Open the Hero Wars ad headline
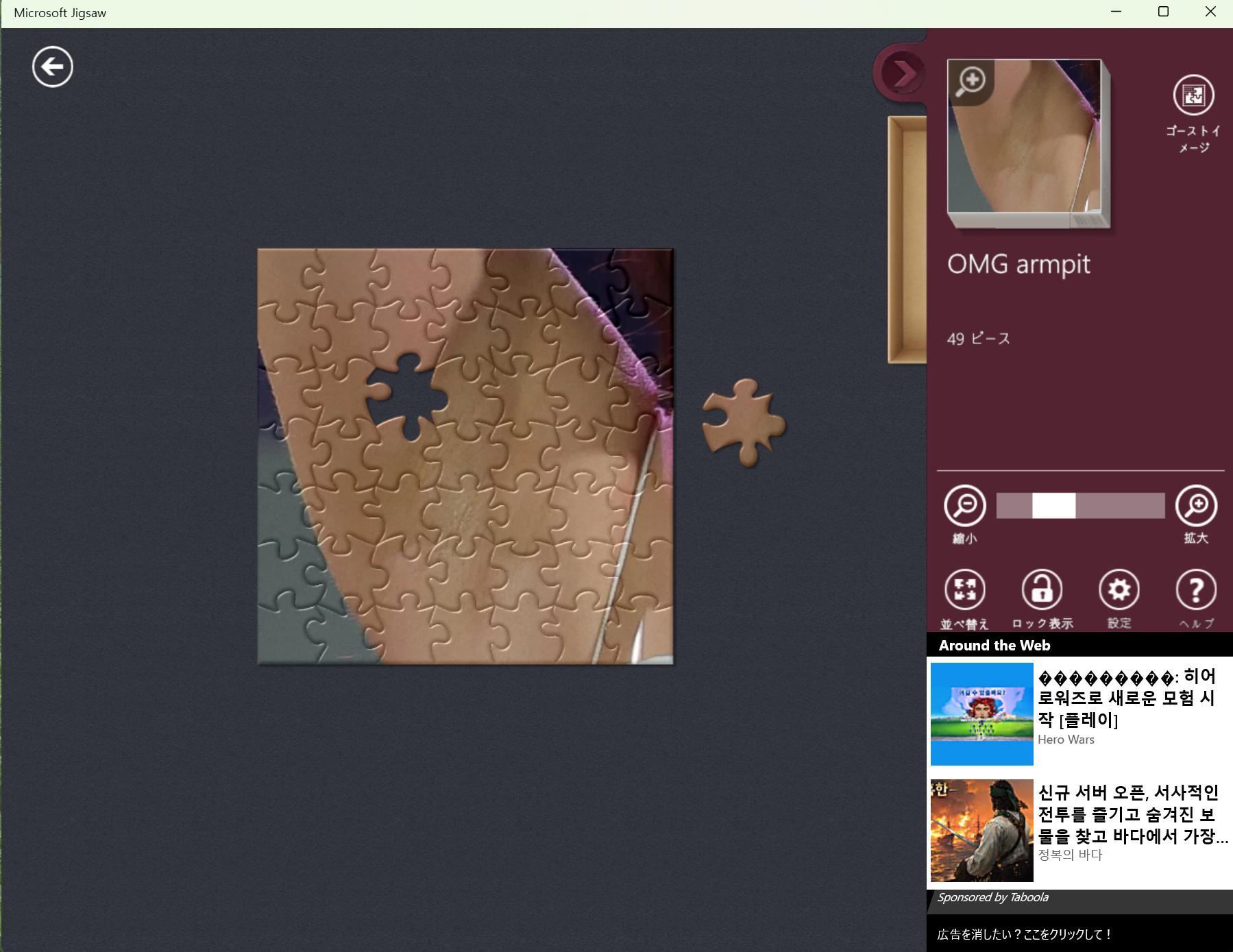 [x=1127, y=698]
